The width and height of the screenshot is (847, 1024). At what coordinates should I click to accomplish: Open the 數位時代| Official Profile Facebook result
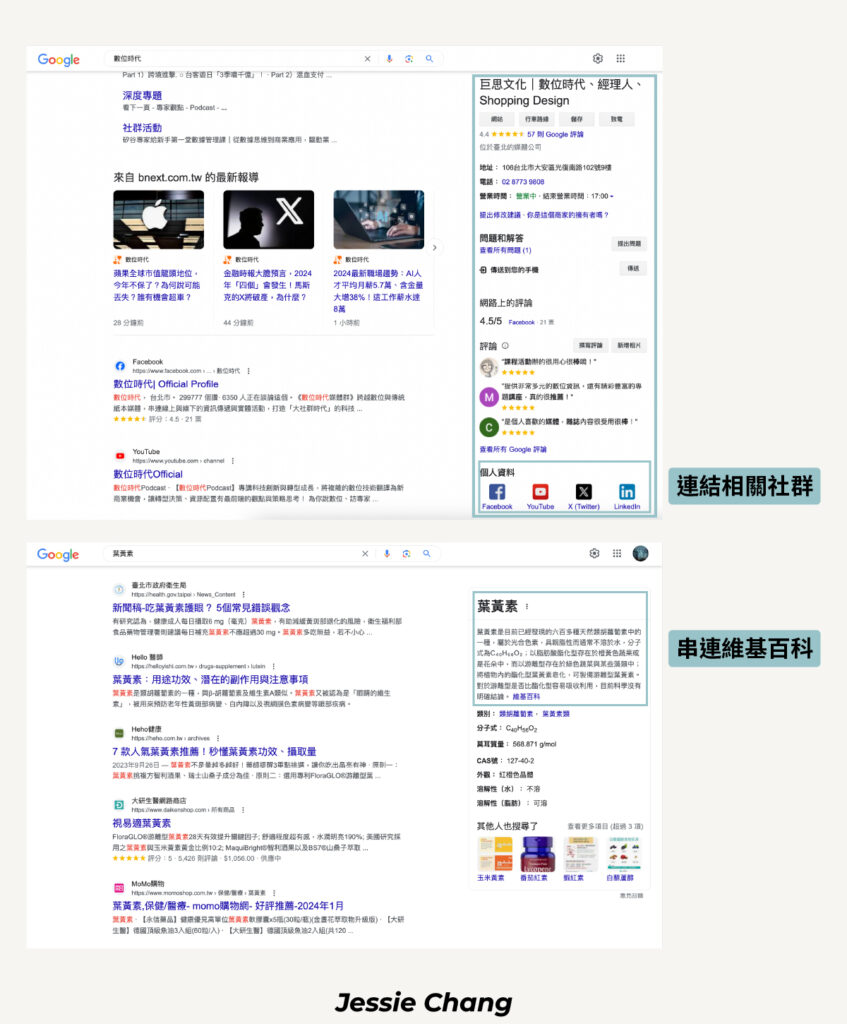coord(166,384)
